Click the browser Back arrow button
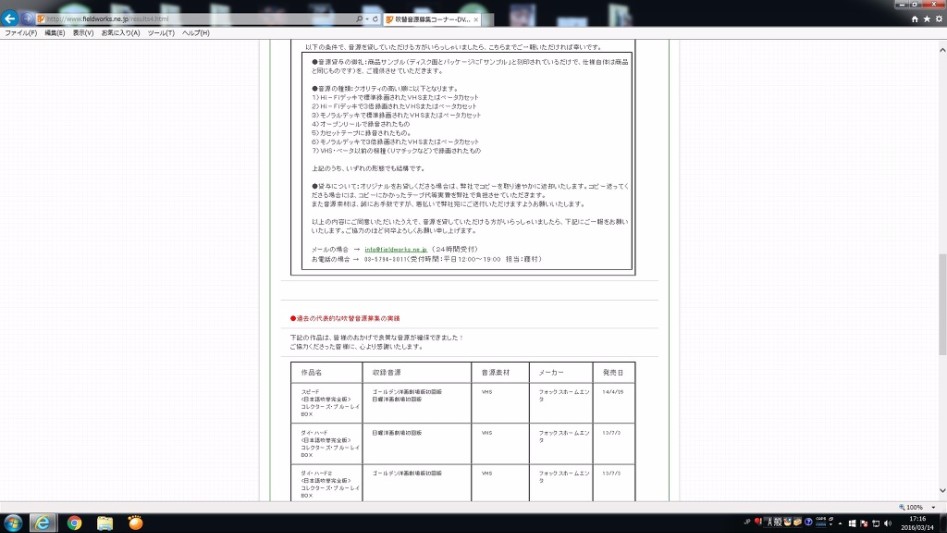Screen dimensions: 947x533 (x=10, y=19)
